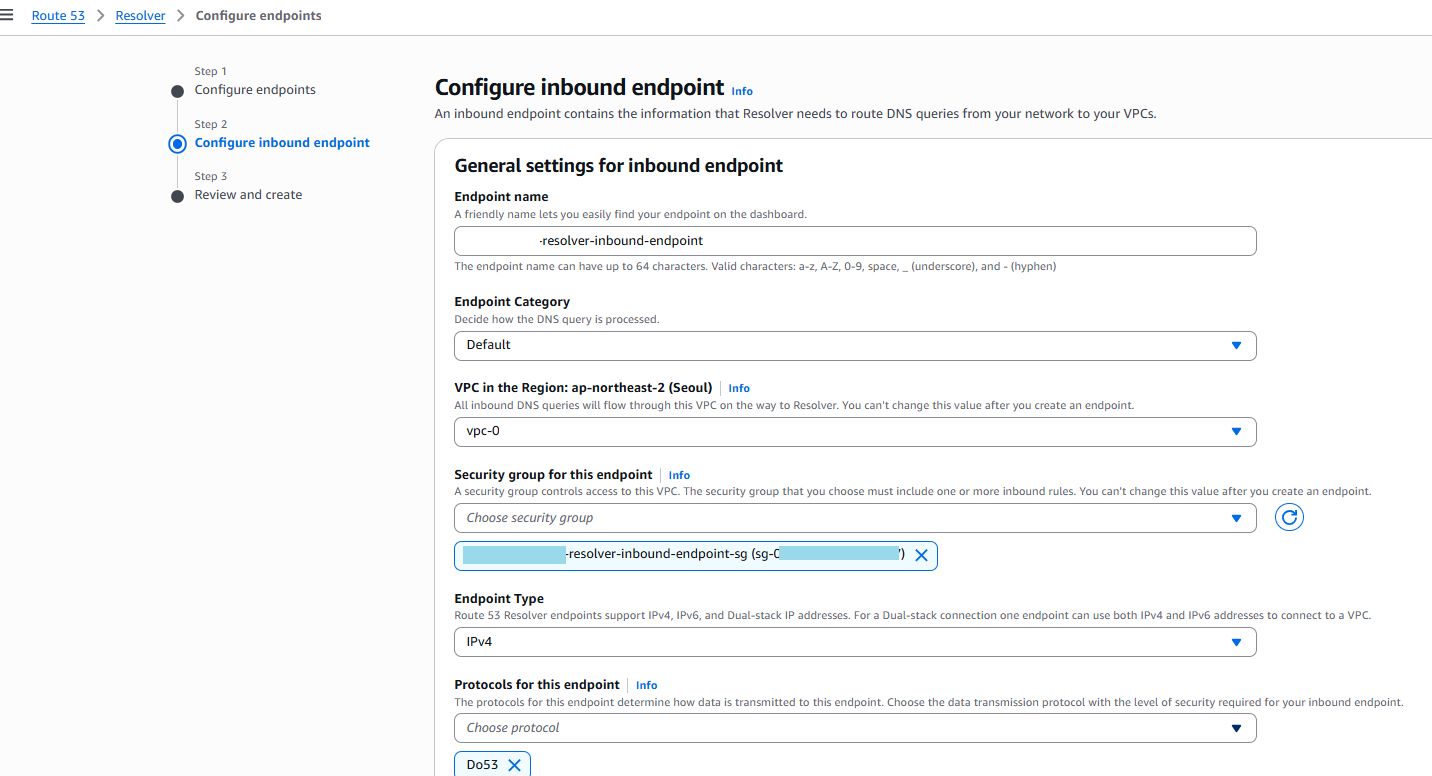The height and width of the screenshot is (776, 1432).
Task: Open the Choose security group dropdown
Action: click(854, 518)
